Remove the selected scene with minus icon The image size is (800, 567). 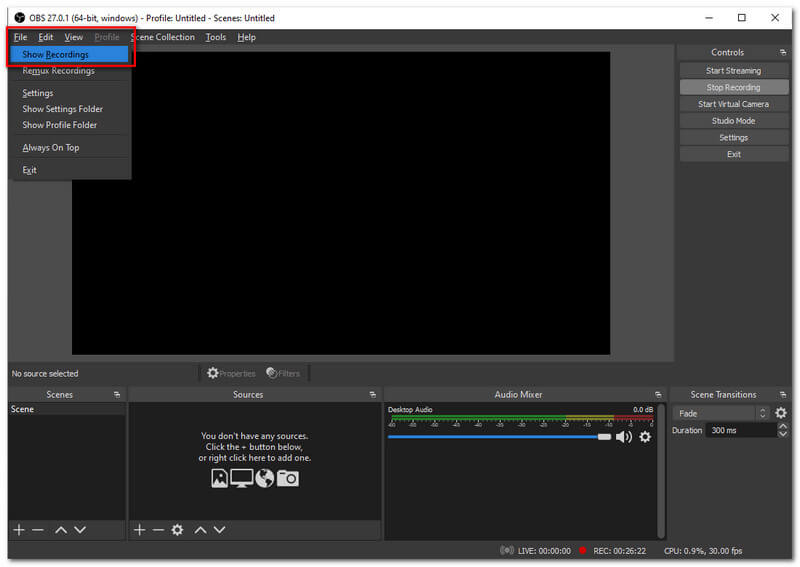click(x=38, y=529)
